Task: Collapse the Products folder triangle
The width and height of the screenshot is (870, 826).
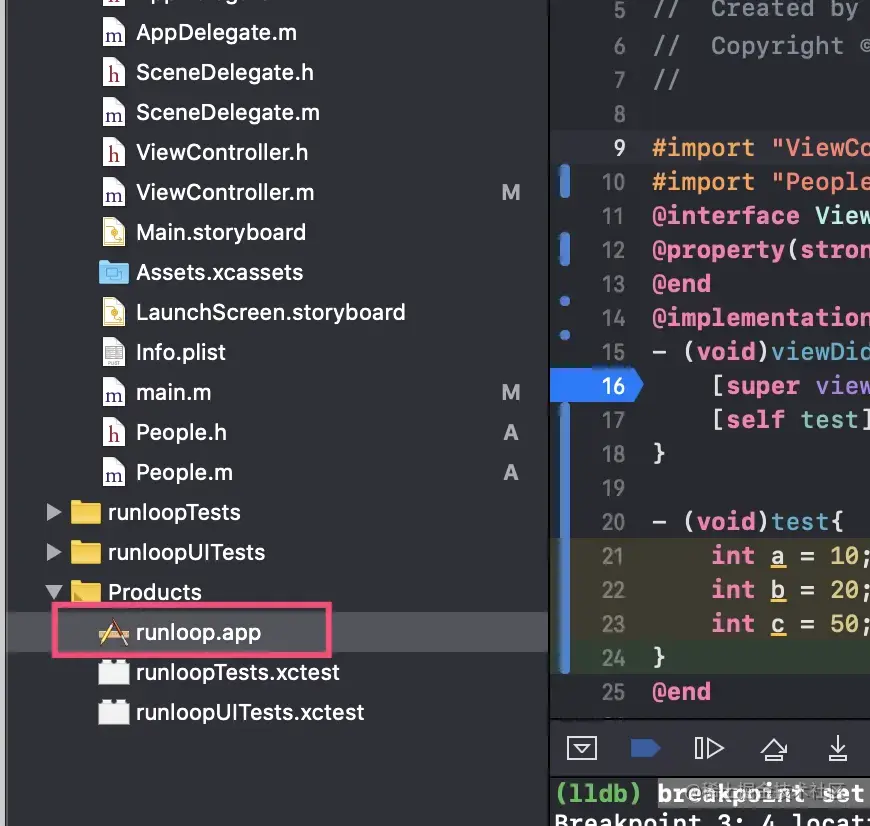Action: [x=54, y=592]
